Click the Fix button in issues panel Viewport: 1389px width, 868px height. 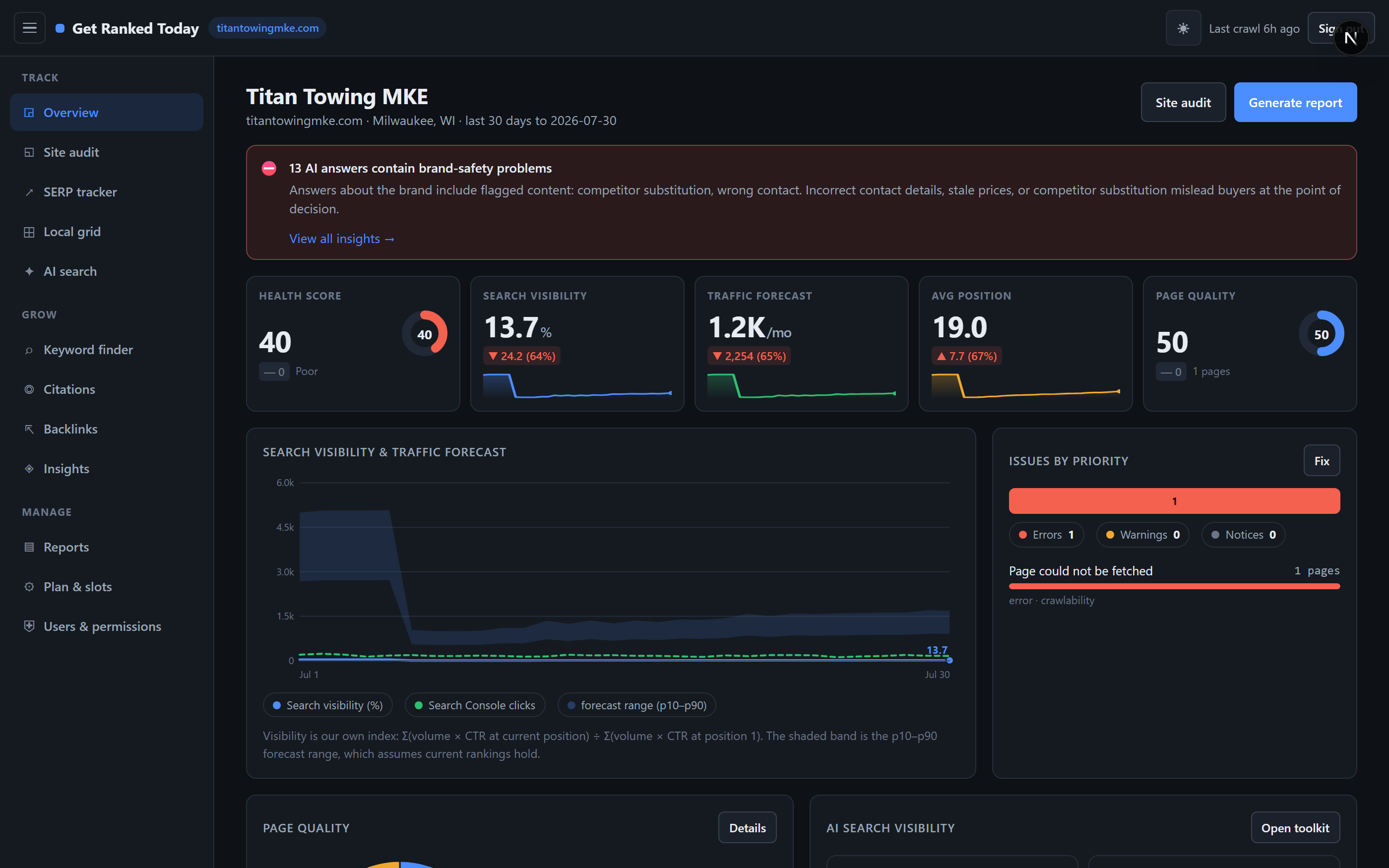tap(1321, 460)
